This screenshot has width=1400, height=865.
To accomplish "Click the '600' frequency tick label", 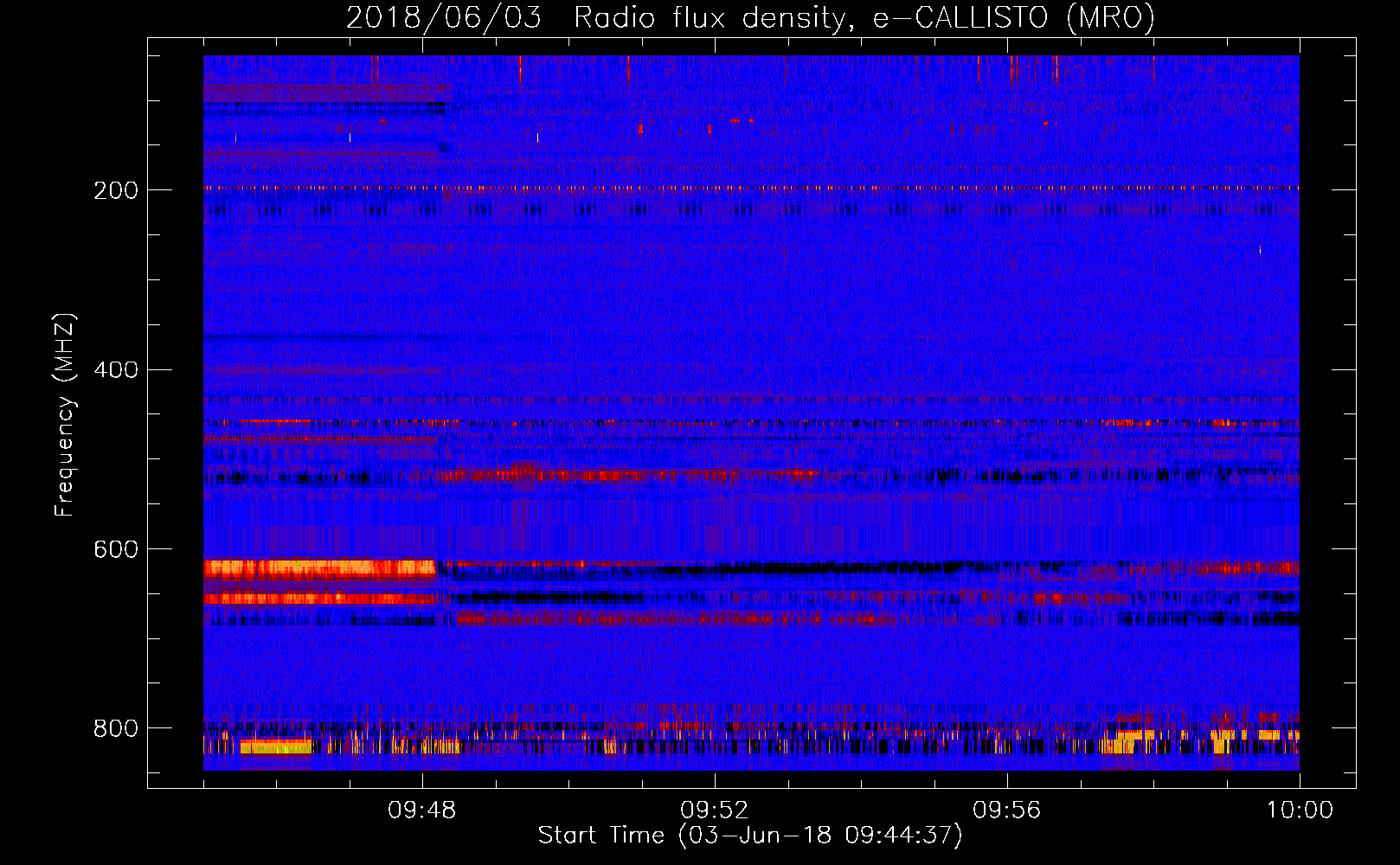I will point(116,550).
